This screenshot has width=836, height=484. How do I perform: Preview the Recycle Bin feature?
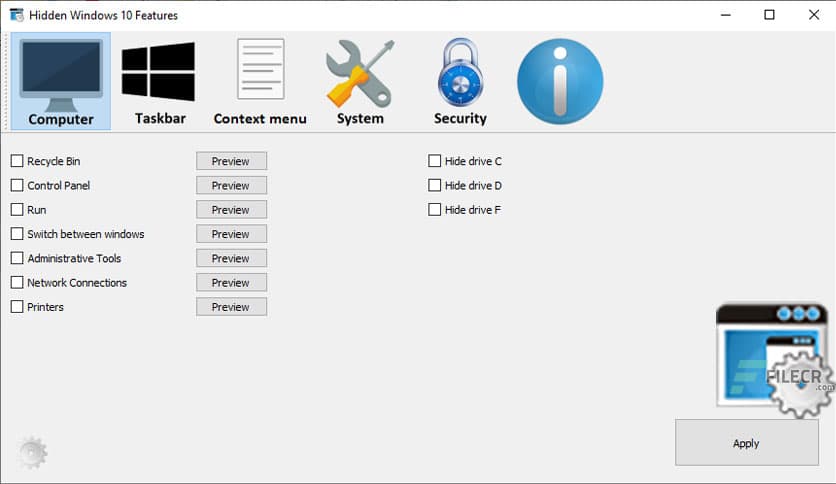pyautogui.click(x=231, y=161)
